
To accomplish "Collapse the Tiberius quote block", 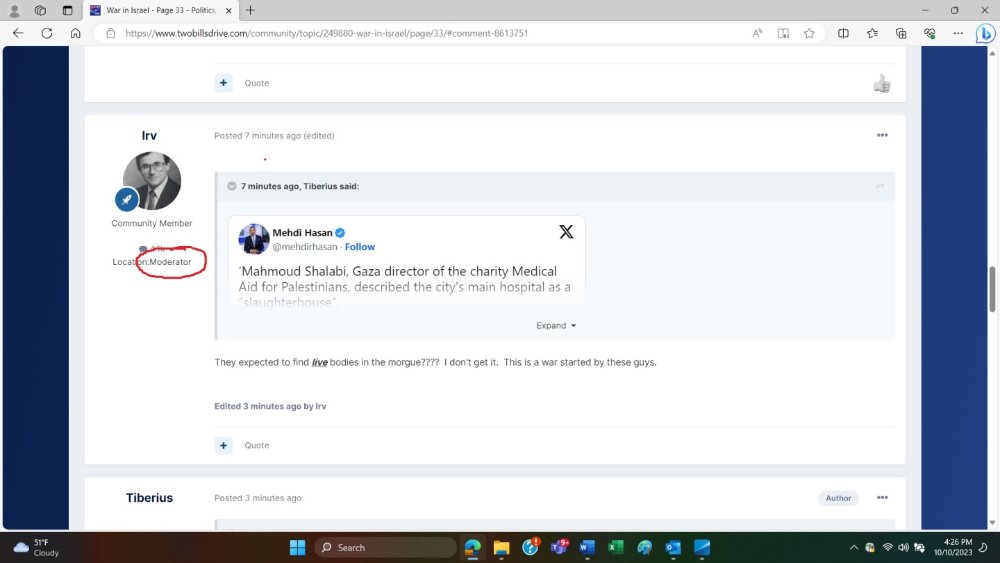I will pos(232,186).
